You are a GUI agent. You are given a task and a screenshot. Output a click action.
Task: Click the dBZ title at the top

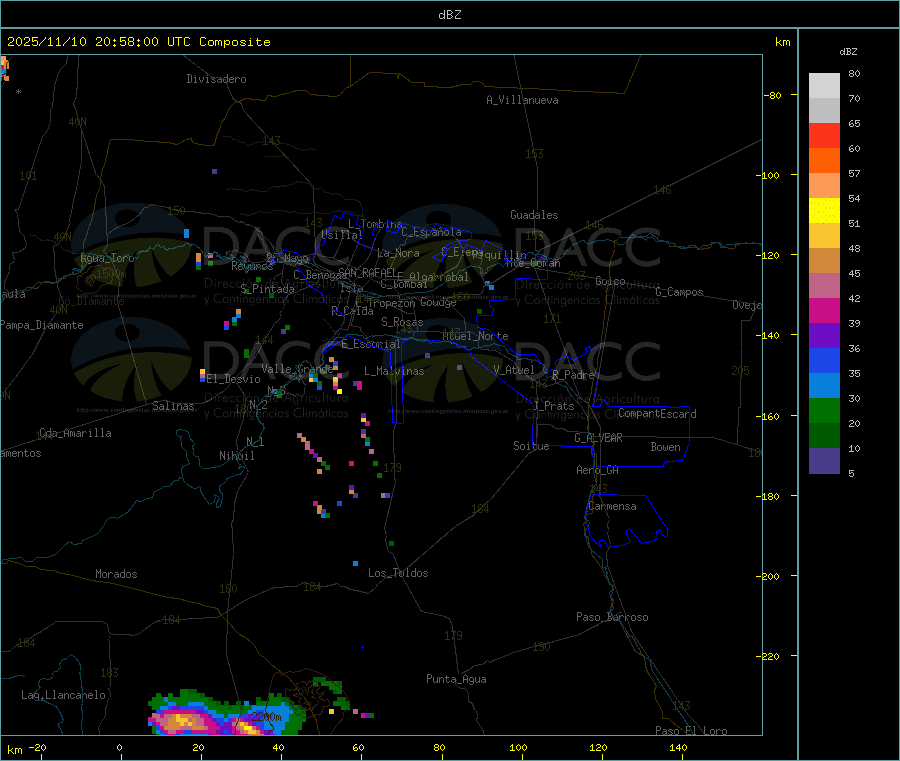[x=449, y=14]
